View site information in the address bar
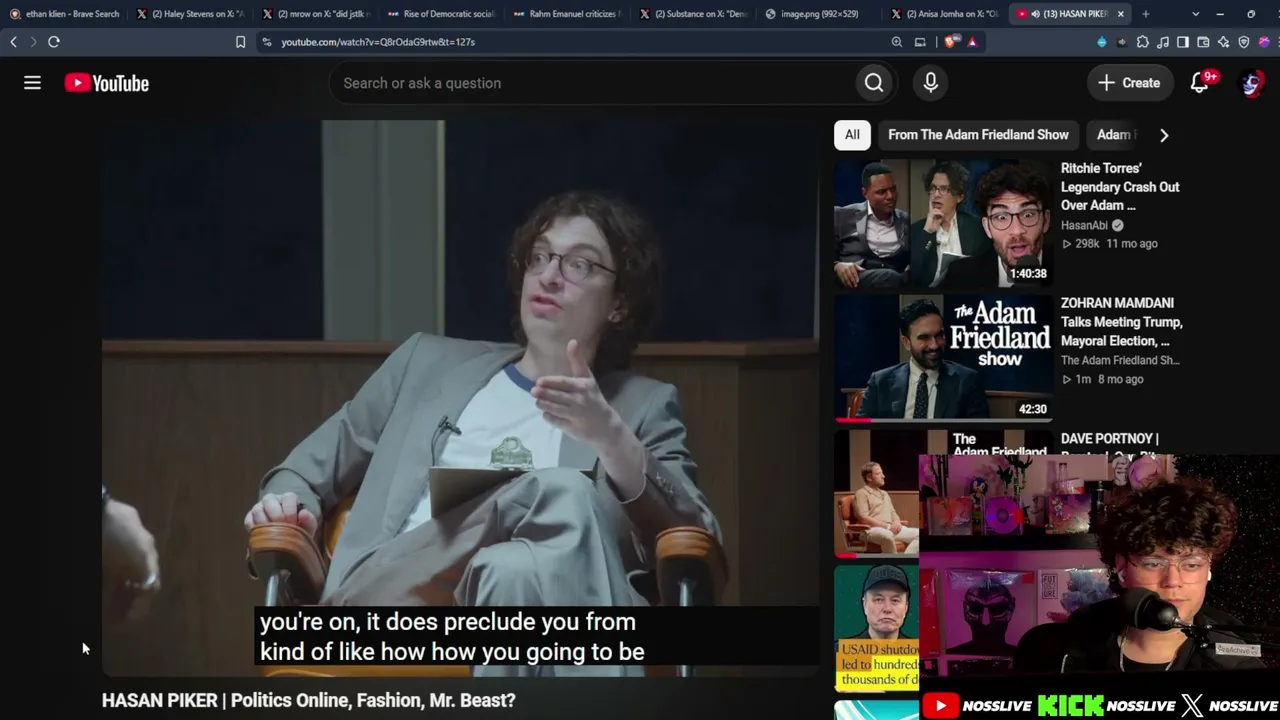Viewport: 1280px width, 720px height. (266, 42)
